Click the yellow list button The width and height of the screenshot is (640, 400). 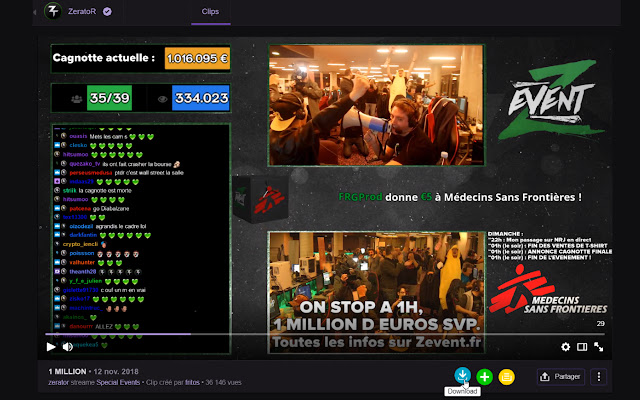[x=507, y=377]
